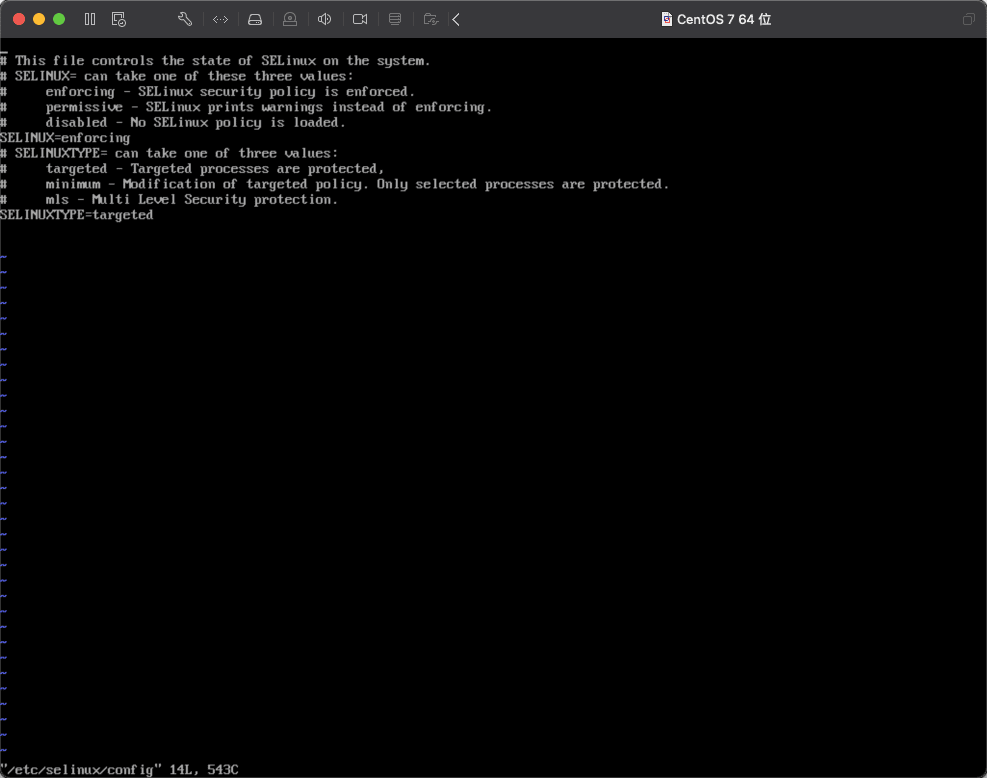987x778 pixels.
Task: Pause the CentOS virtual machine
Action: pyautogui.click(x=90, y=19)
